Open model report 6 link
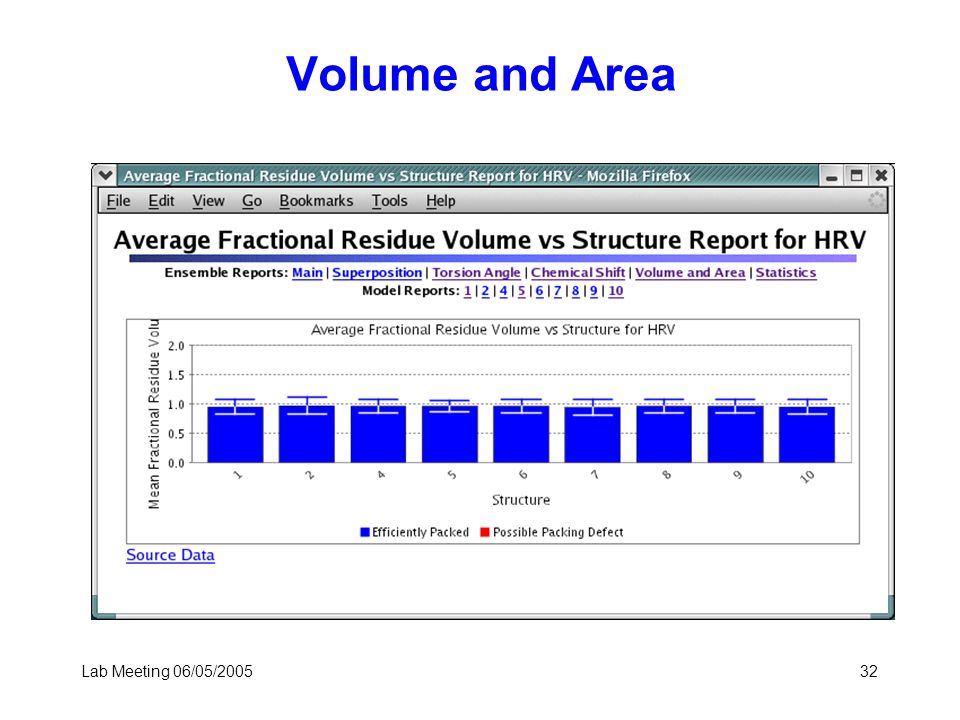This screenshot has height=720, width=960. point(539,291)
